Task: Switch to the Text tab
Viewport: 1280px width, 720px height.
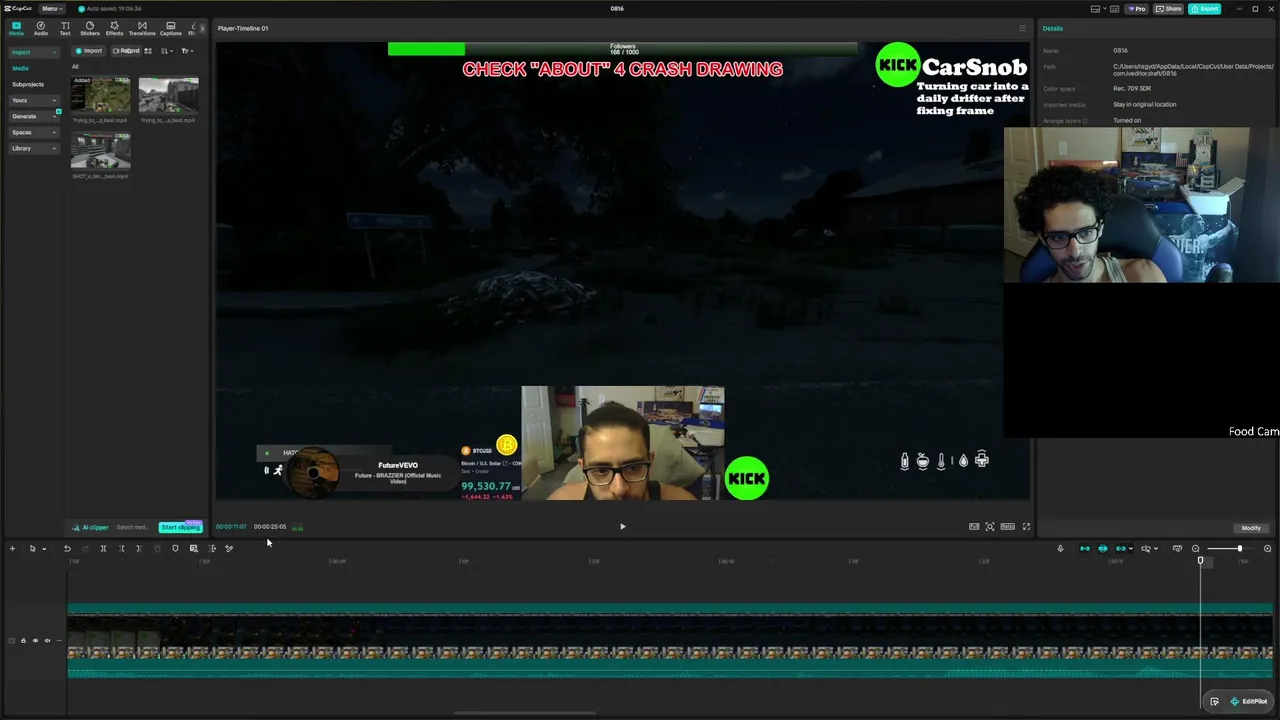Action: tap(65, 28)
